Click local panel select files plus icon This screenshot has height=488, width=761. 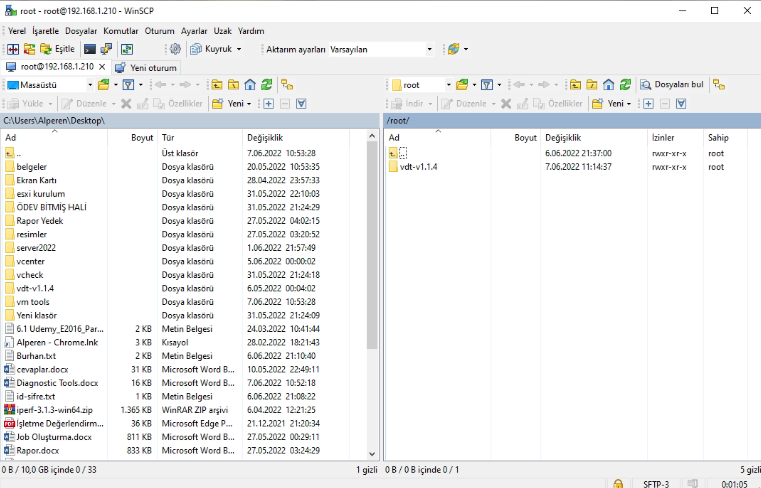click(268, 103)
